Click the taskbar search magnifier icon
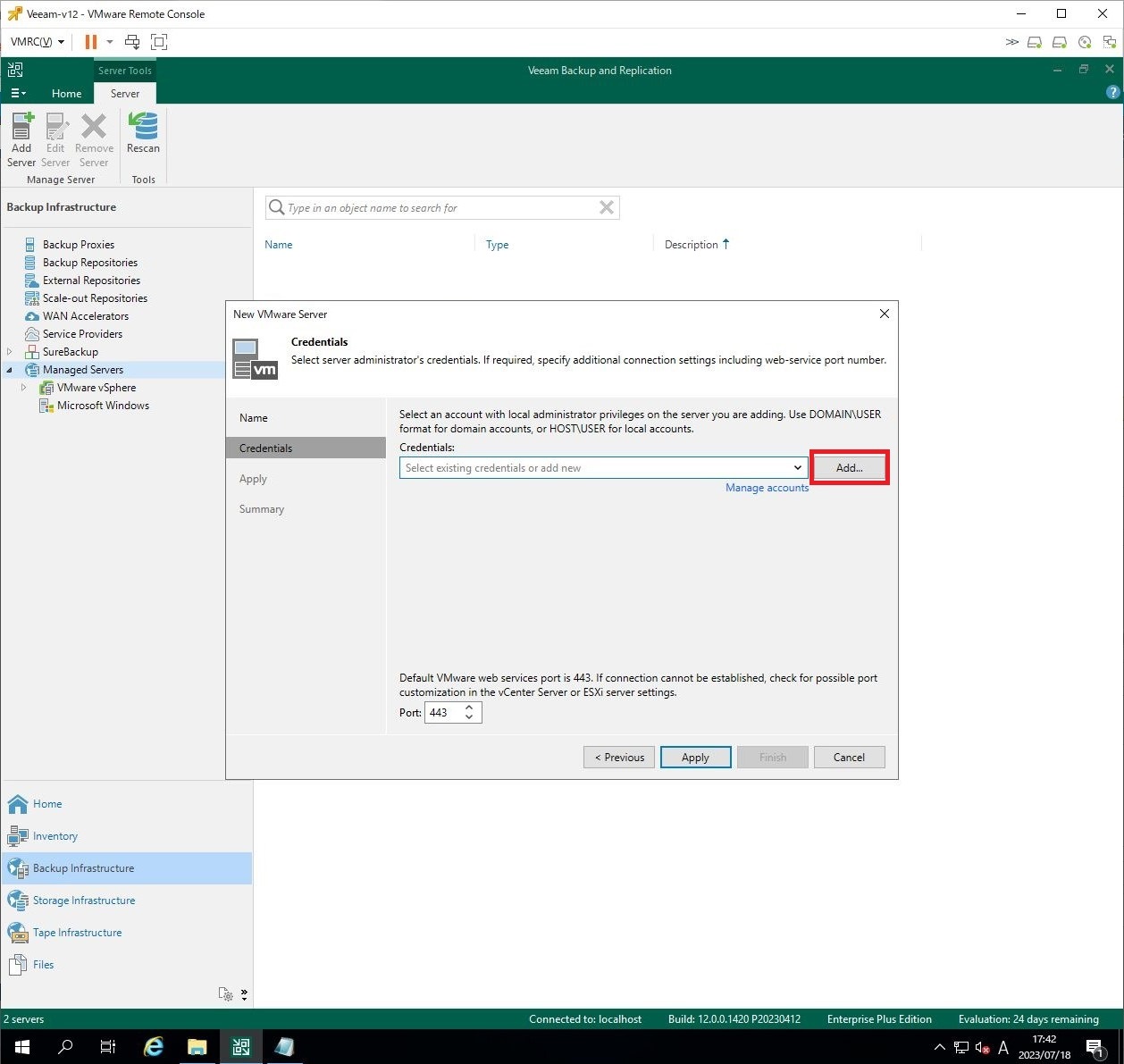1124x1064 pixels. [x=65, y=1047]
